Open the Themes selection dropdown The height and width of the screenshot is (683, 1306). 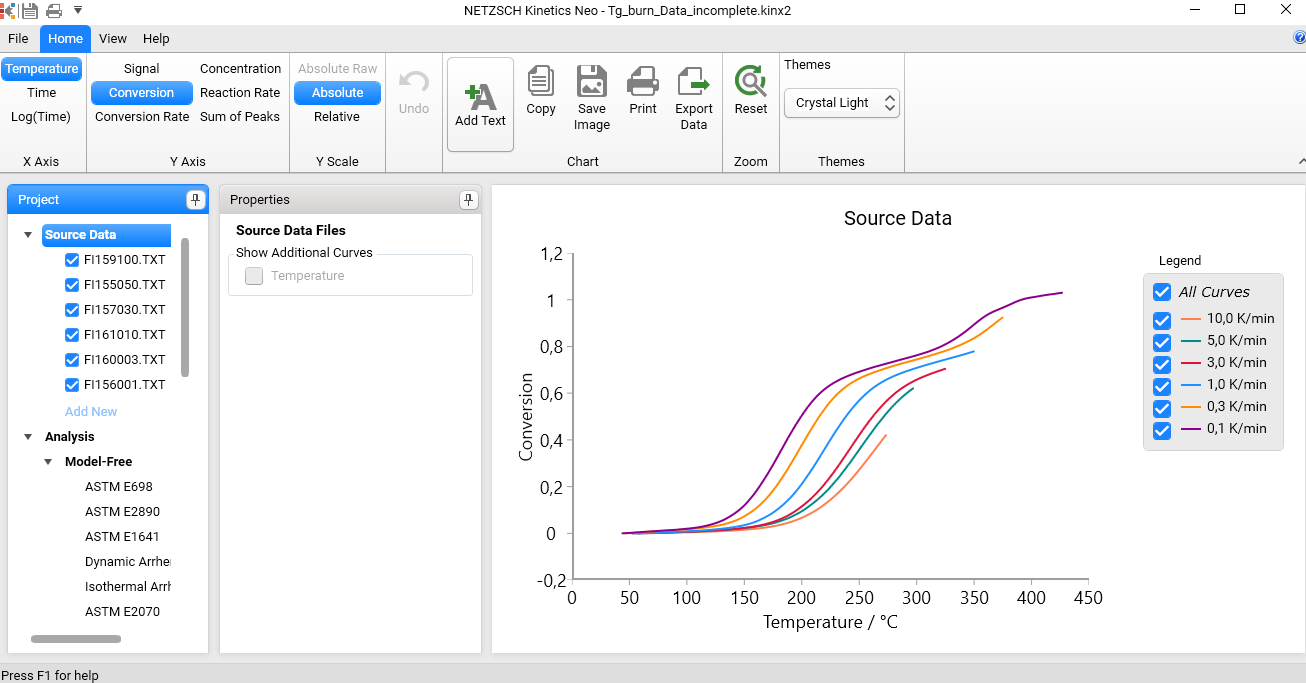pos(888,102)
